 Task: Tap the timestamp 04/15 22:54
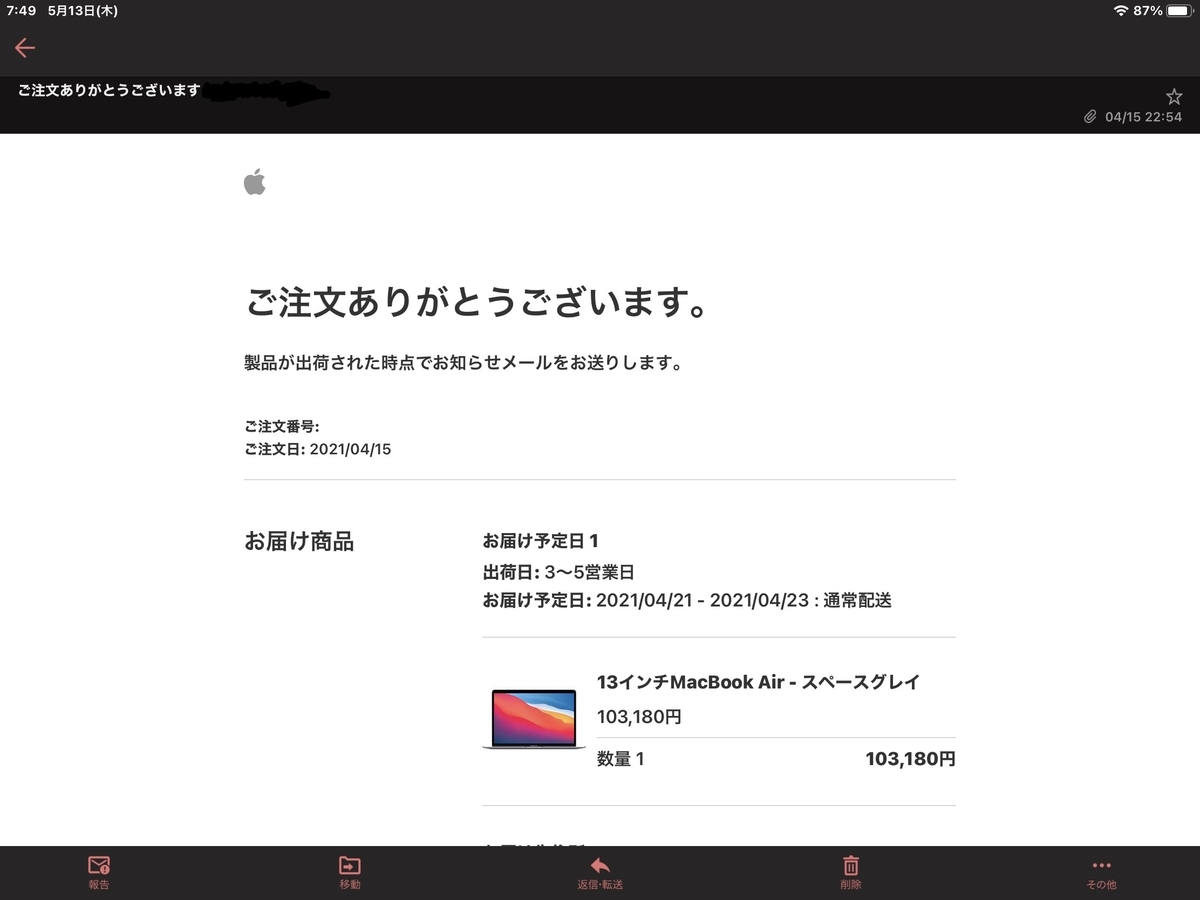coord(1144,117)
